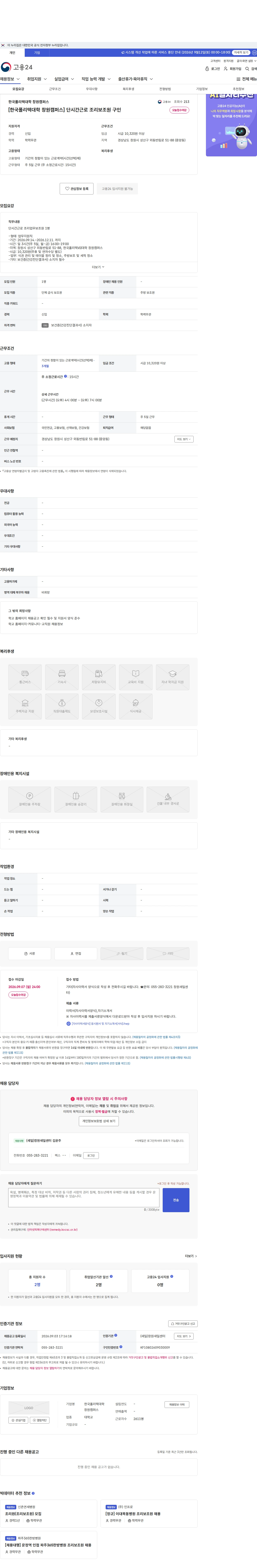Click the 관심기업 button under LOGO

point(18,1420)
